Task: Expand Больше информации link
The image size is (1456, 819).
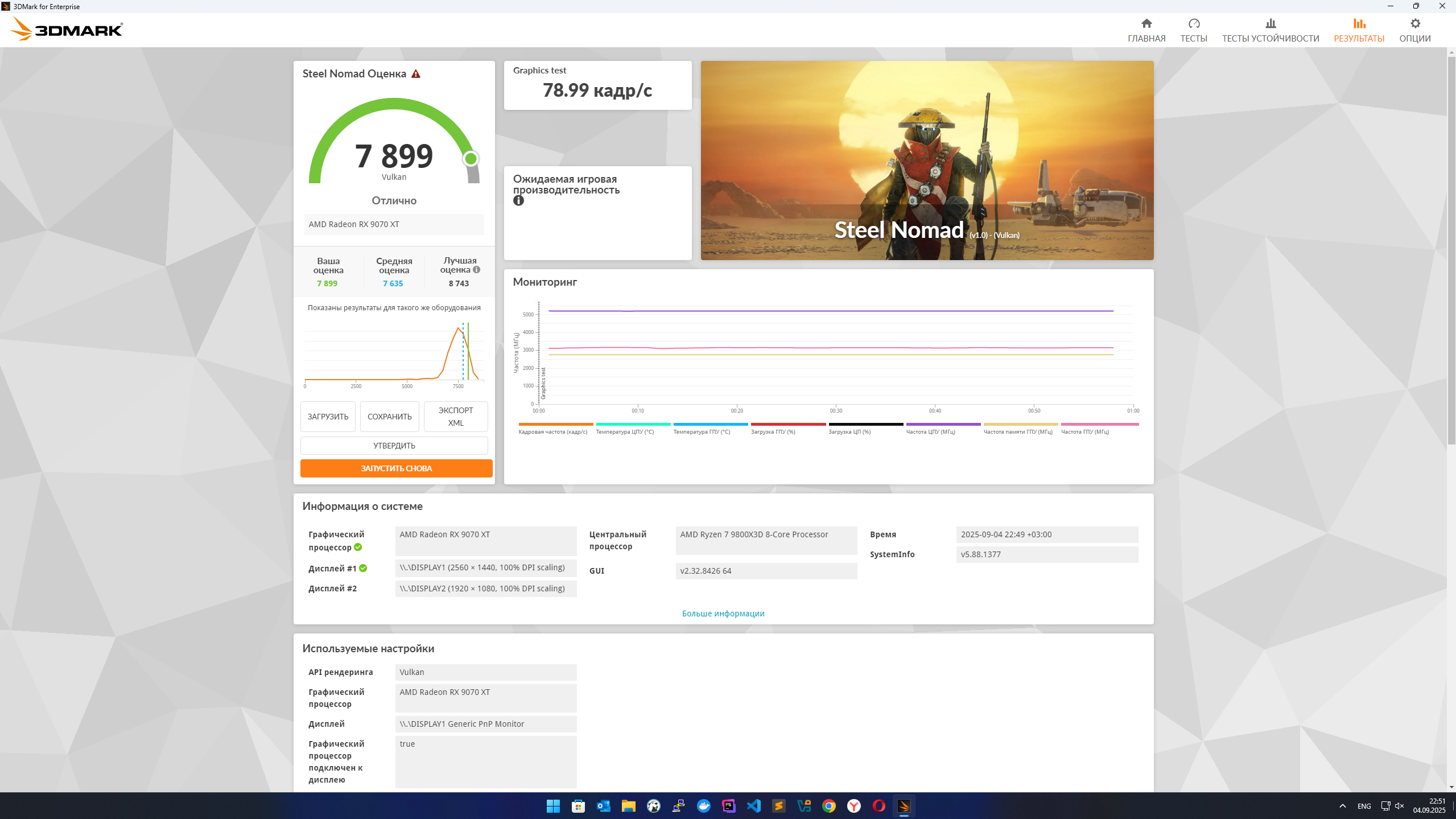Action: [723, 614]
